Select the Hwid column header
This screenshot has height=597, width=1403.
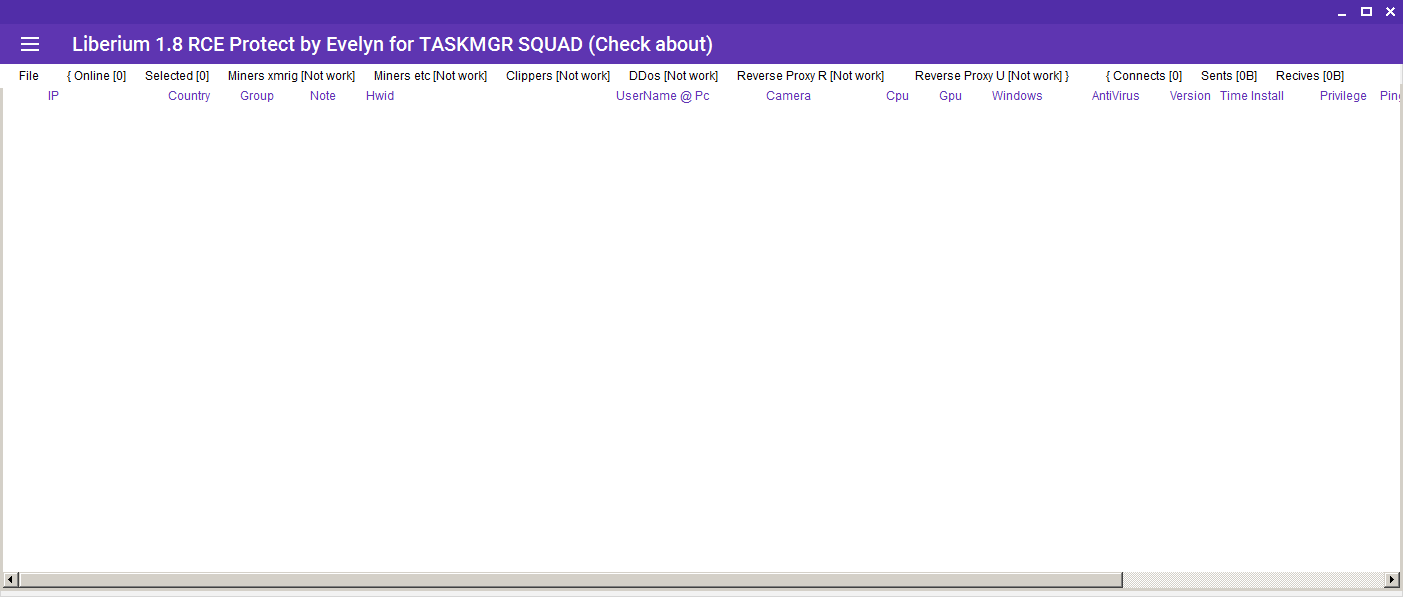(380, 96)
